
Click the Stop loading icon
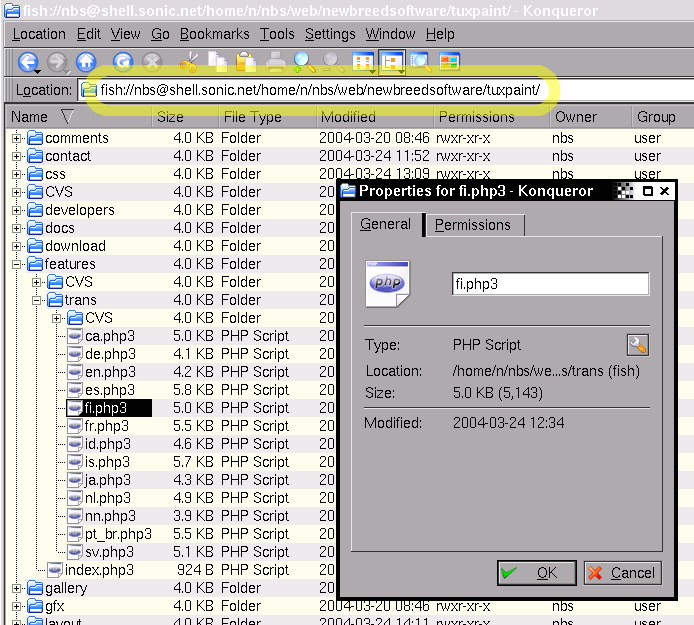(152, 62)
